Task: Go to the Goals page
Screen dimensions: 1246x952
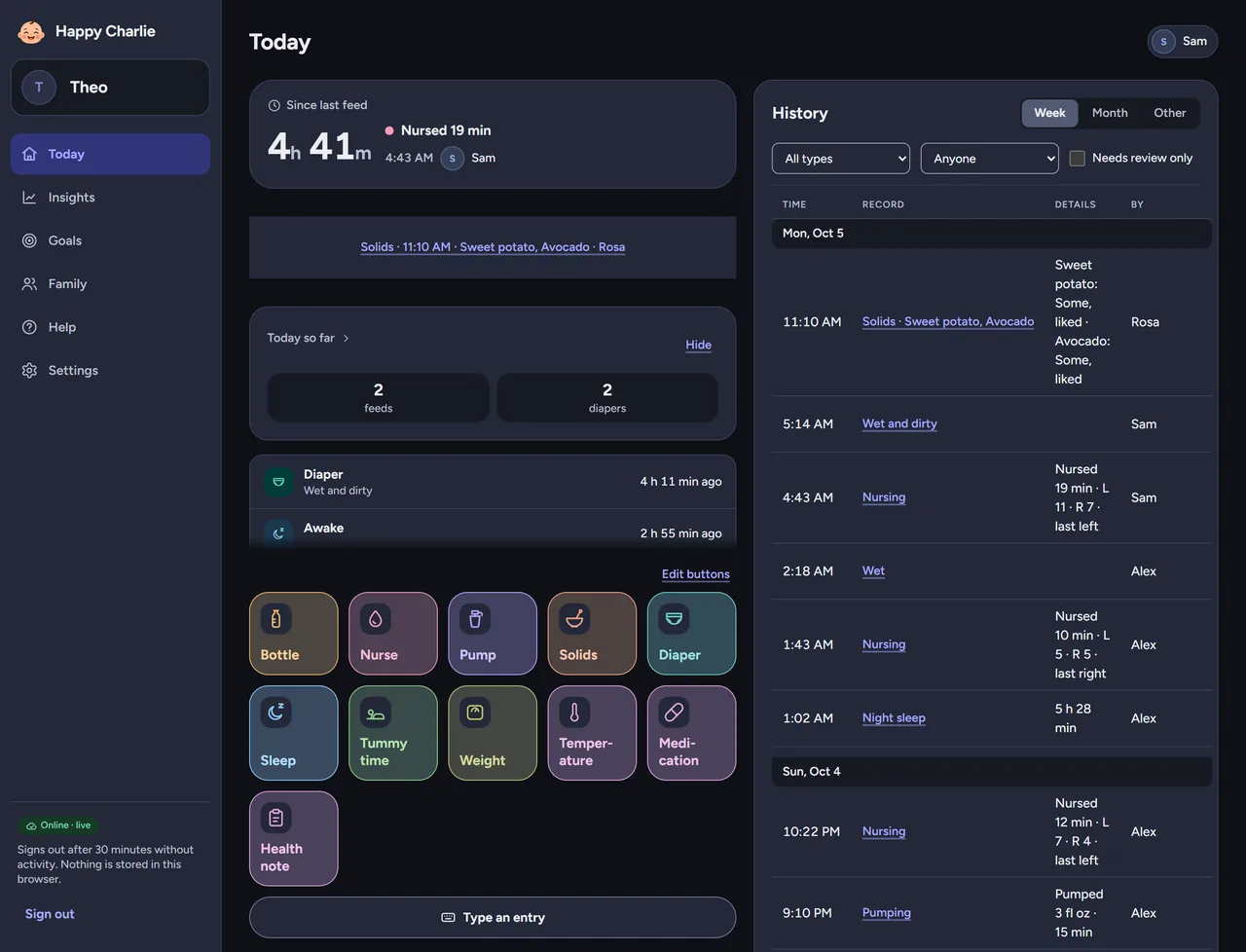Action: [110, 240]
